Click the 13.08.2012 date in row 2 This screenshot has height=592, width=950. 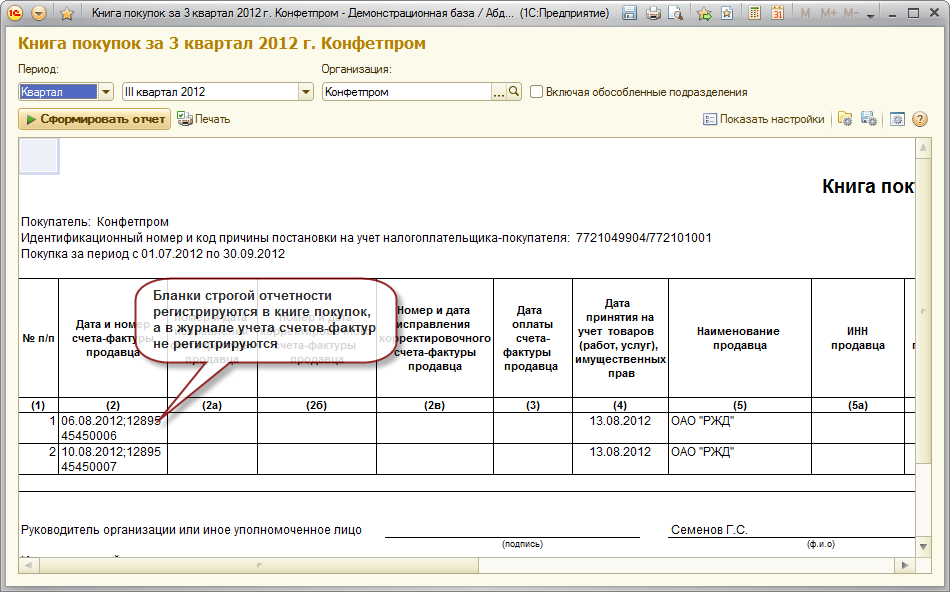pos(620,452)
